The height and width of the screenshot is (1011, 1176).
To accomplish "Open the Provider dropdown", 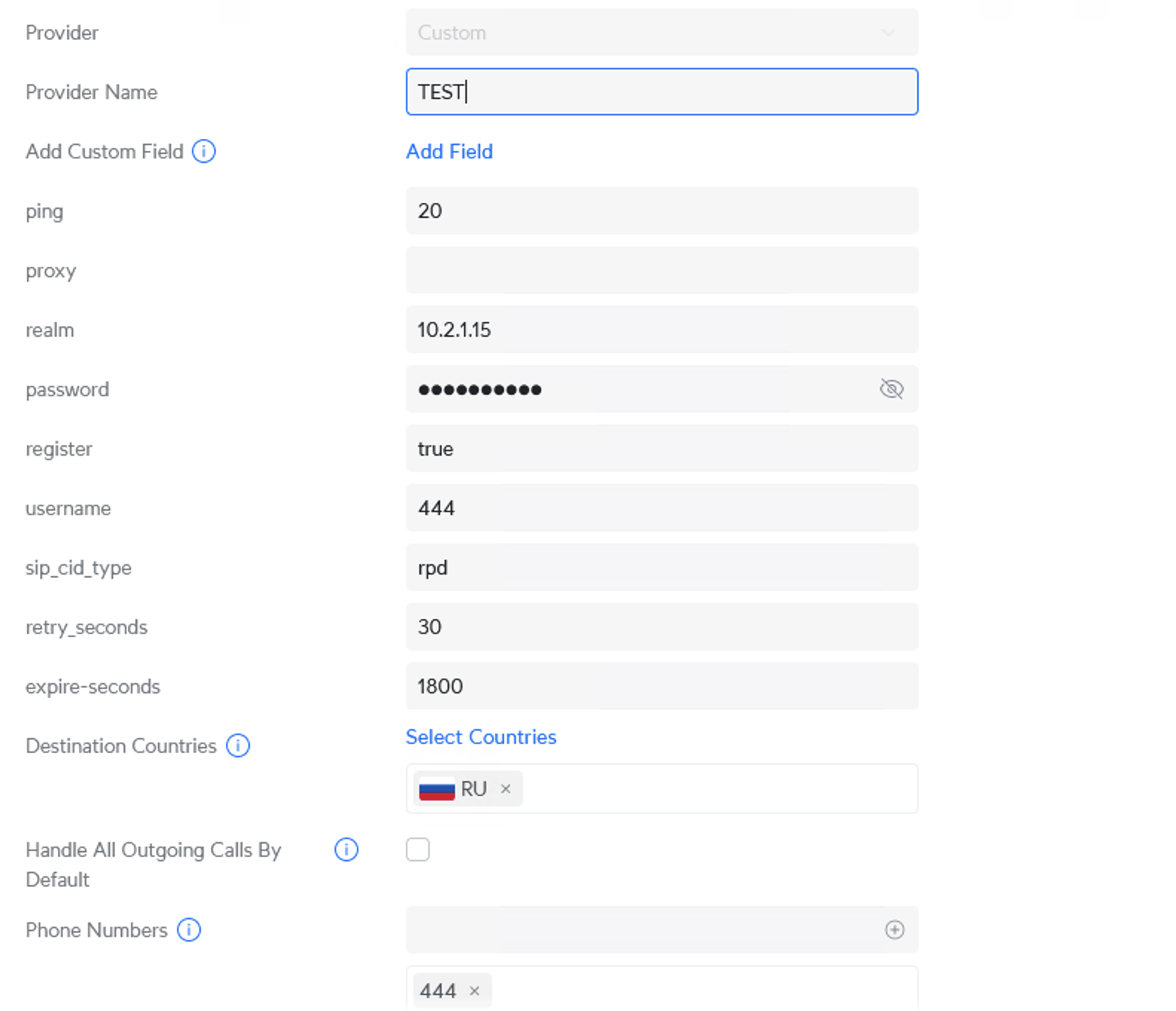I will (x=661, y=33).
